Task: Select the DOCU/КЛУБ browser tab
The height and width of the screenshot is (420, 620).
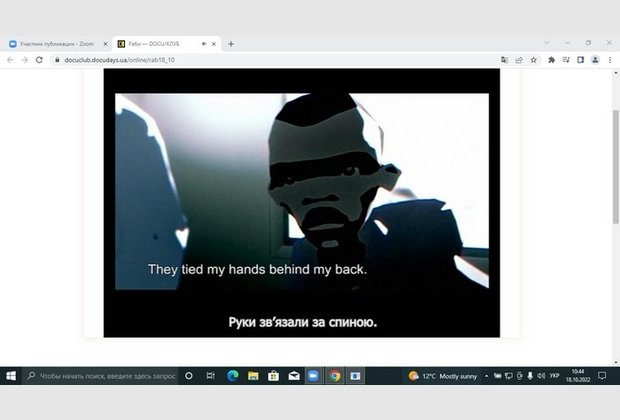Action: tap(160, 44)
